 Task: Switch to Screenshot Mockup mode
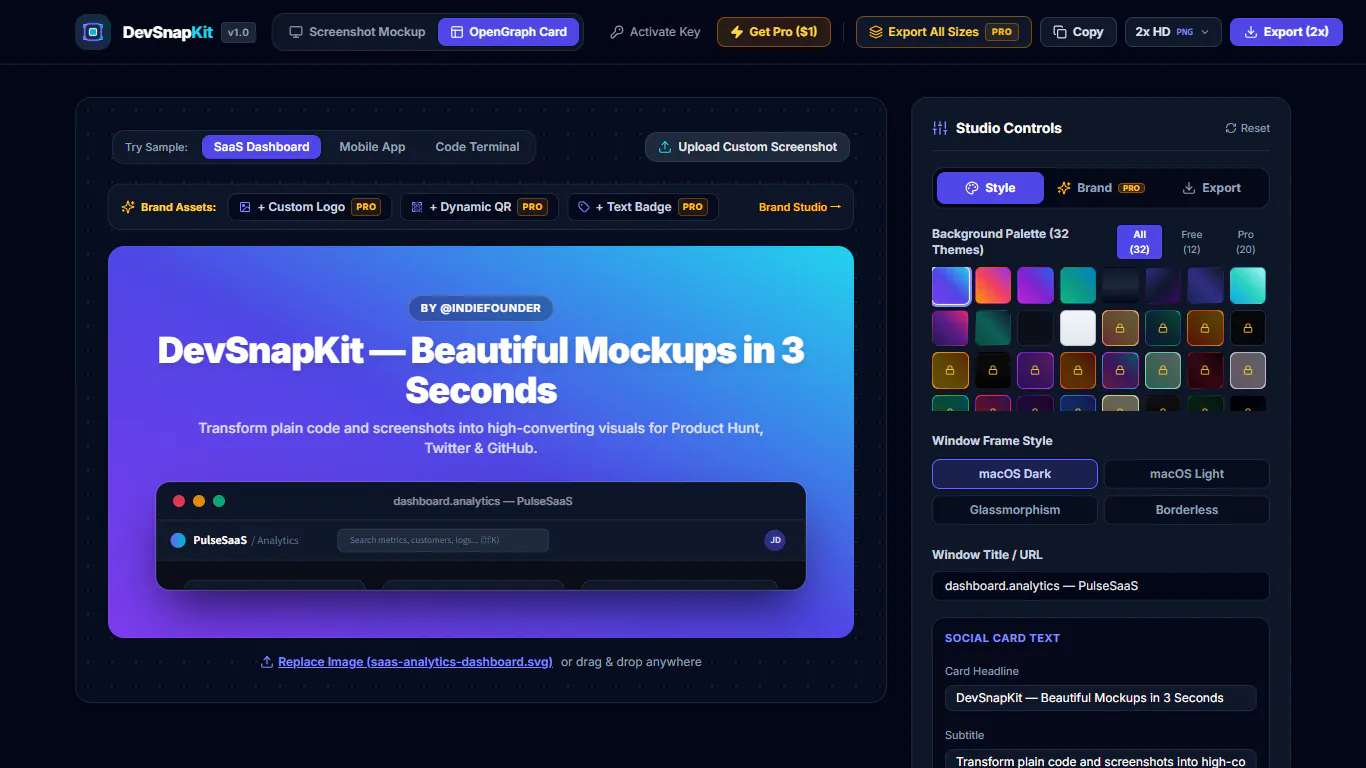(357, 32)
